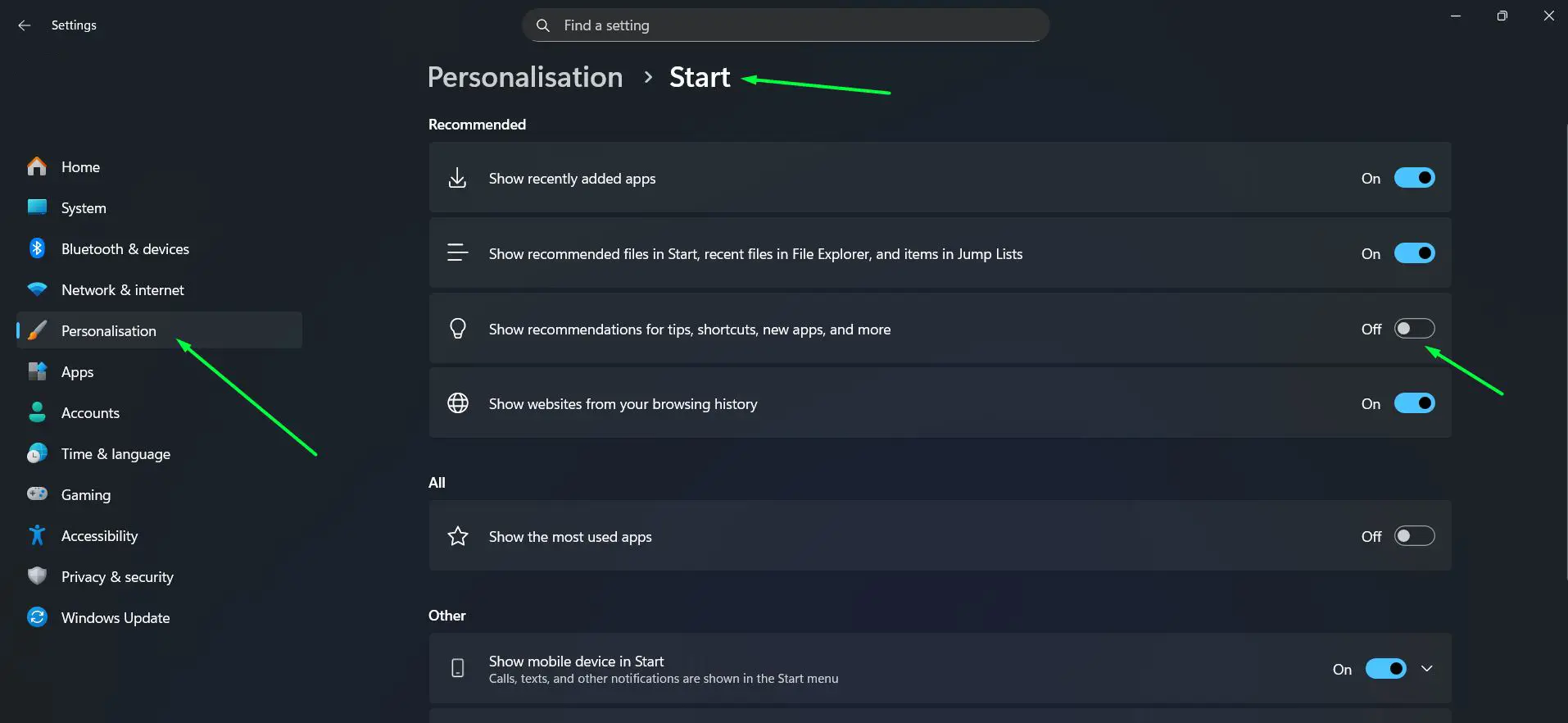This screenshot has width=1568, height=723.
Task: Open the Home section icon
Action: coord(37,166)
